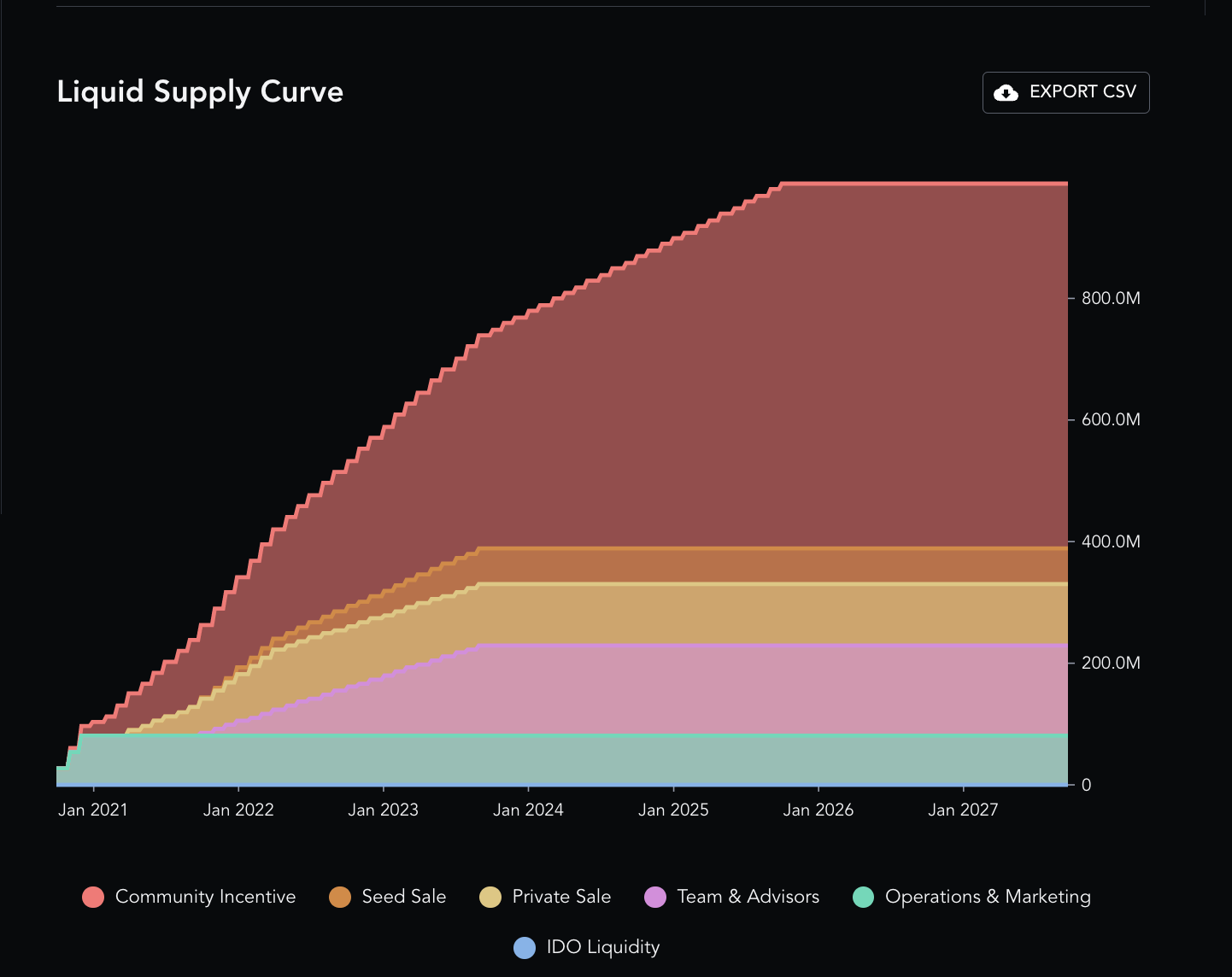
Task: Click the 400.0M y-axis value
Action: coord(1111,541)
